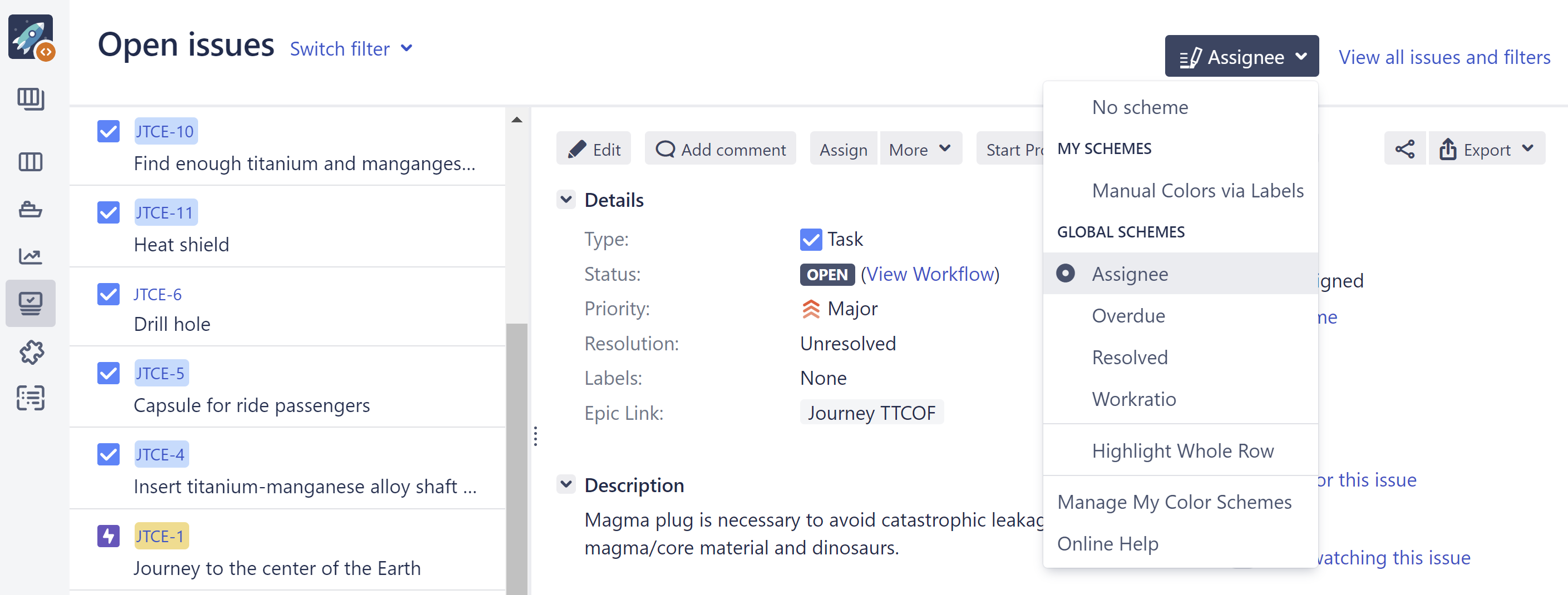1568x595 pixels.
Task: Uncheck the JTCE-10 issue checkbox
Action: point(108,130)
